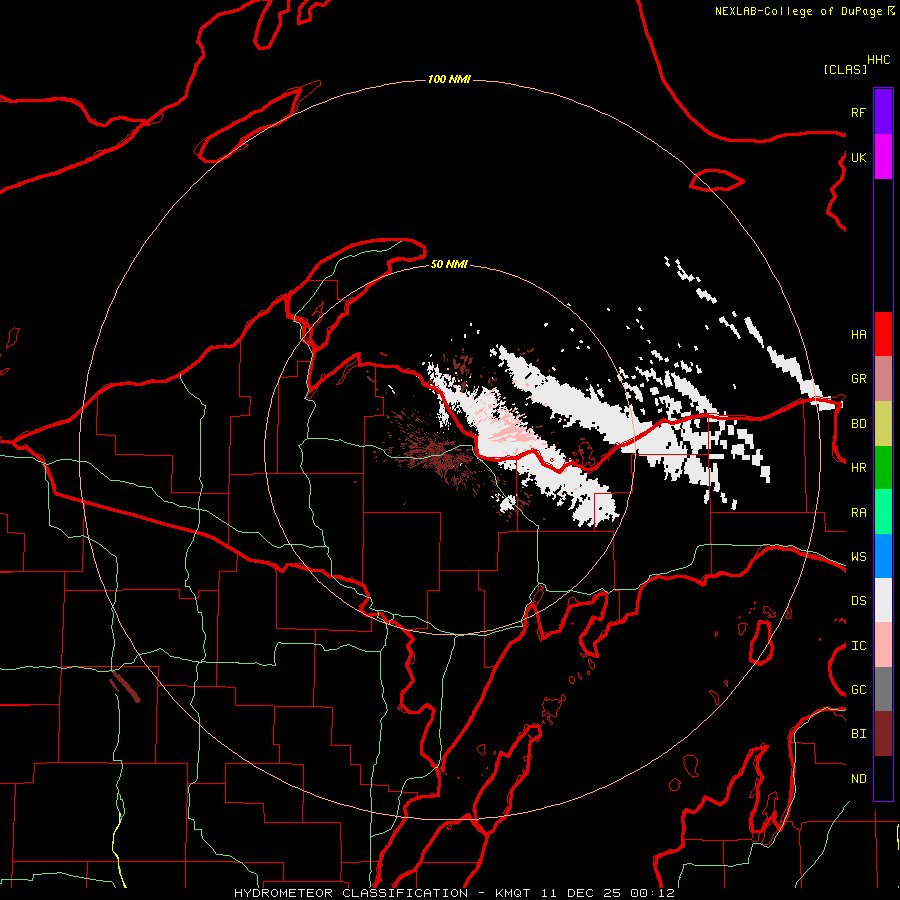
Task: Click the IC pink legend swatch
Action: point(883,645)
